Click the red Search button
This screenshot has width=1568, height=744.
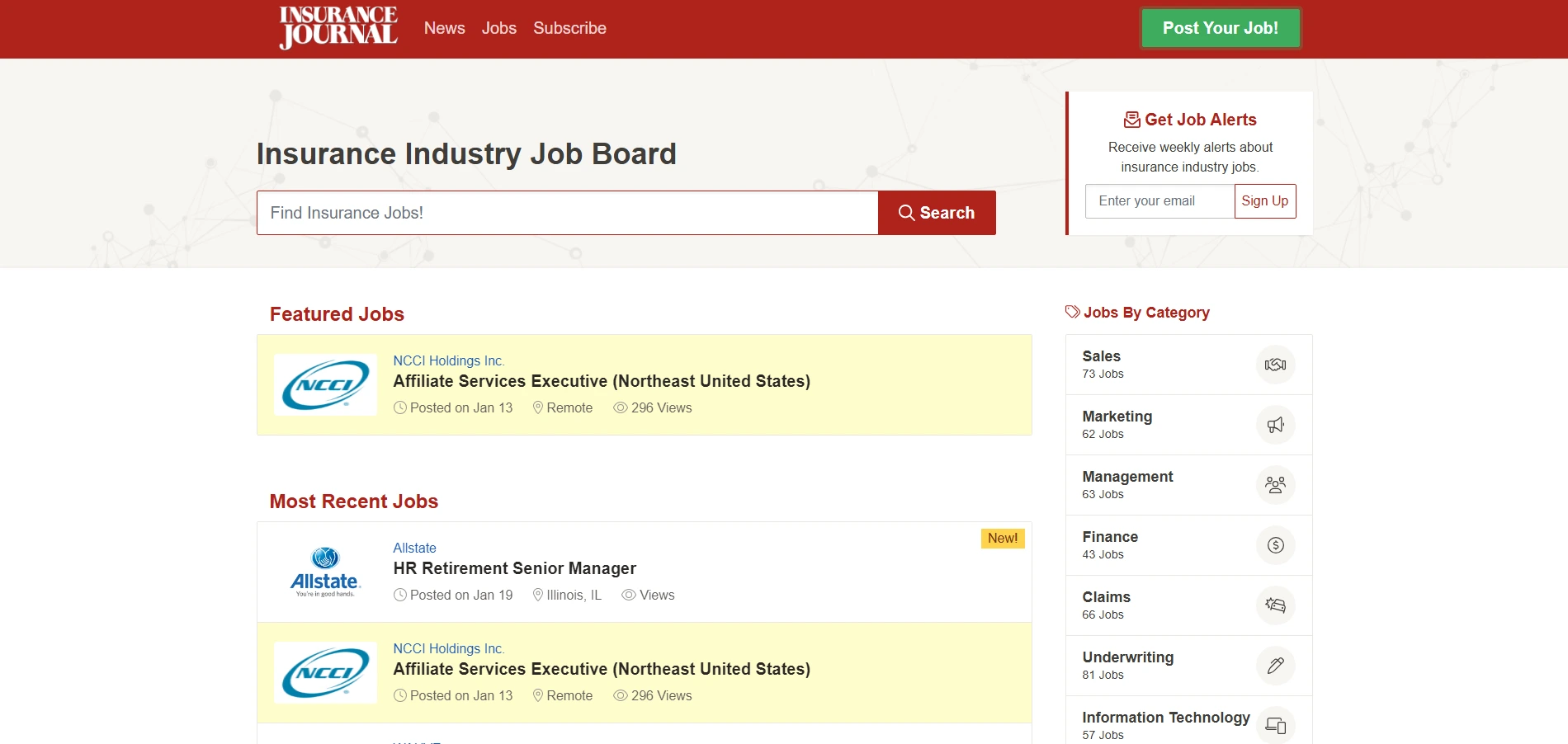click(937, 213)
